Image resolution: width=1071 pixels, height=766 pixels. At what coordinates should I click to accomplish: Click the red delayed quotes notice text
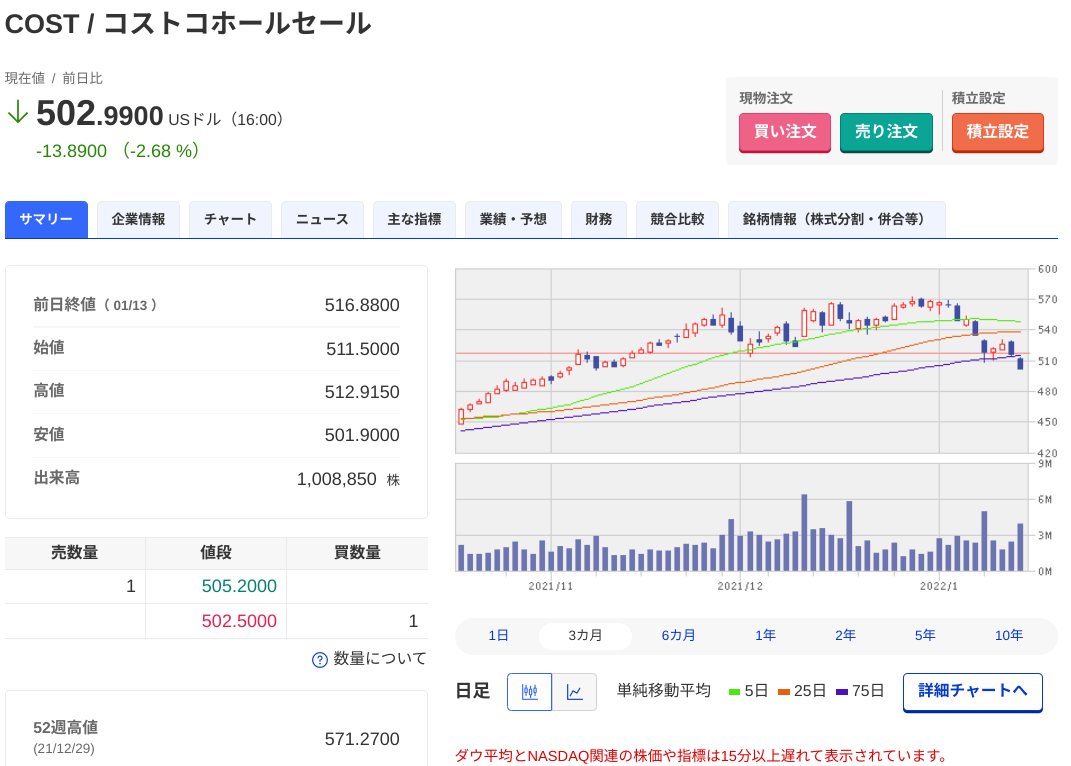coord(701,756)
